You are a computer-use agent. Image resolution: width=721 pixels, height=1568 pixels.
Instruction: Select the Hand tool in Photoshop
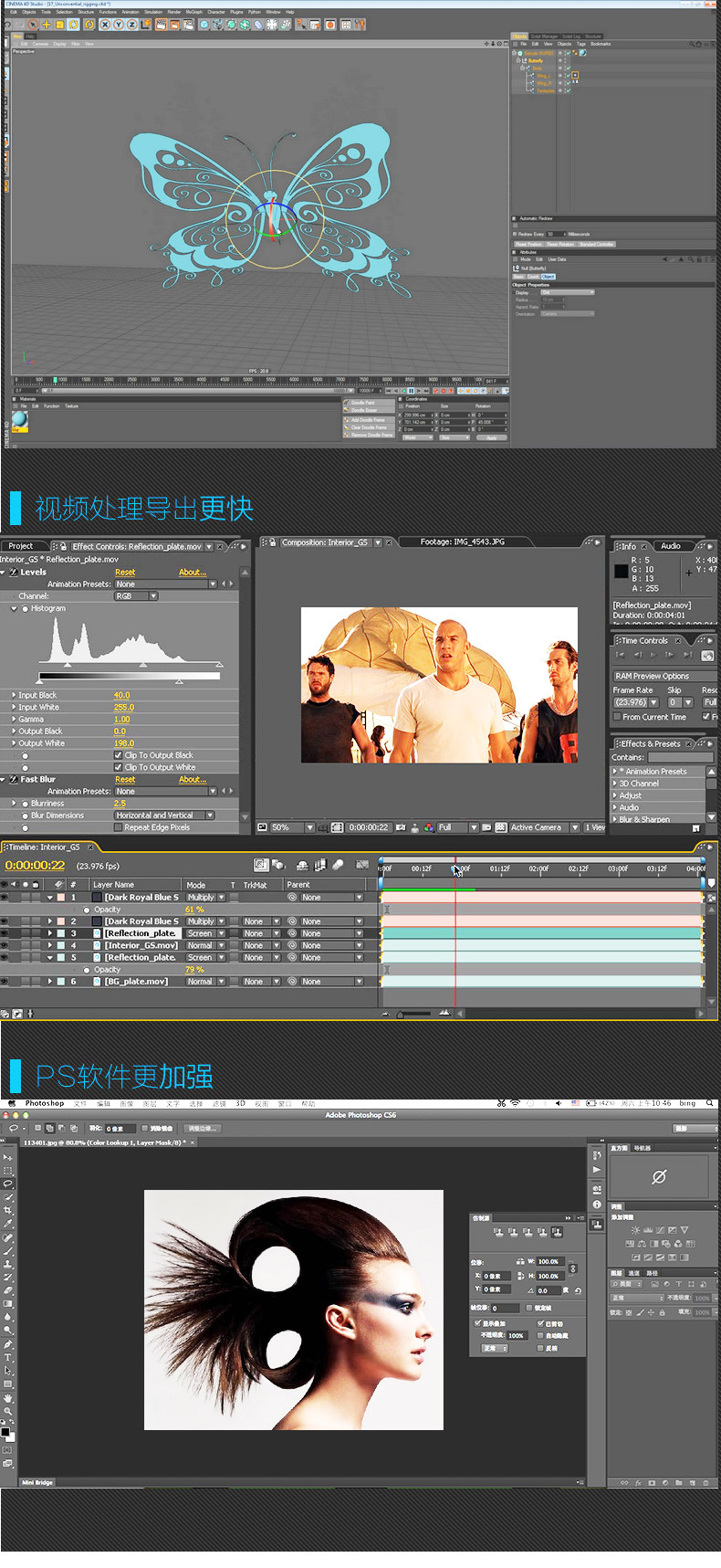[8, 1397]
